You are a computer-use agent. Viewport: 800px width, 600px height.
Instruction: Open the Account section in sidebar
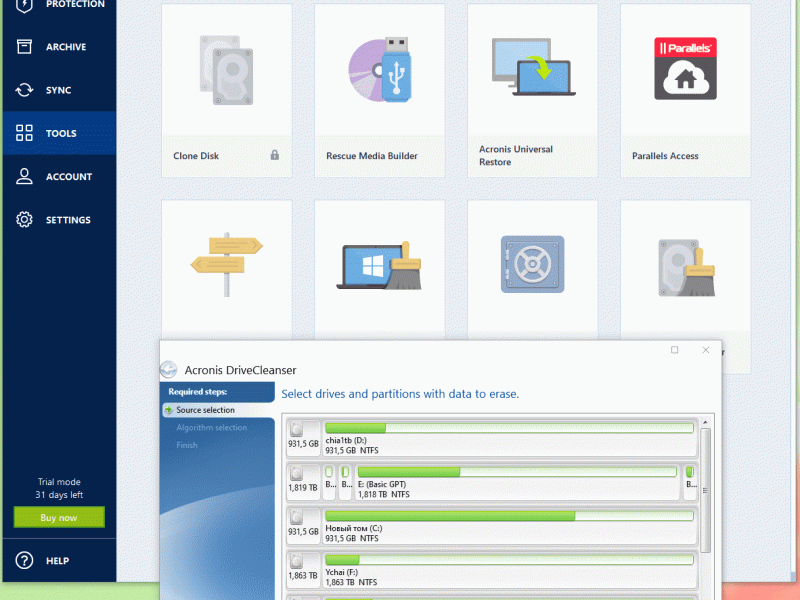point(59,177)
